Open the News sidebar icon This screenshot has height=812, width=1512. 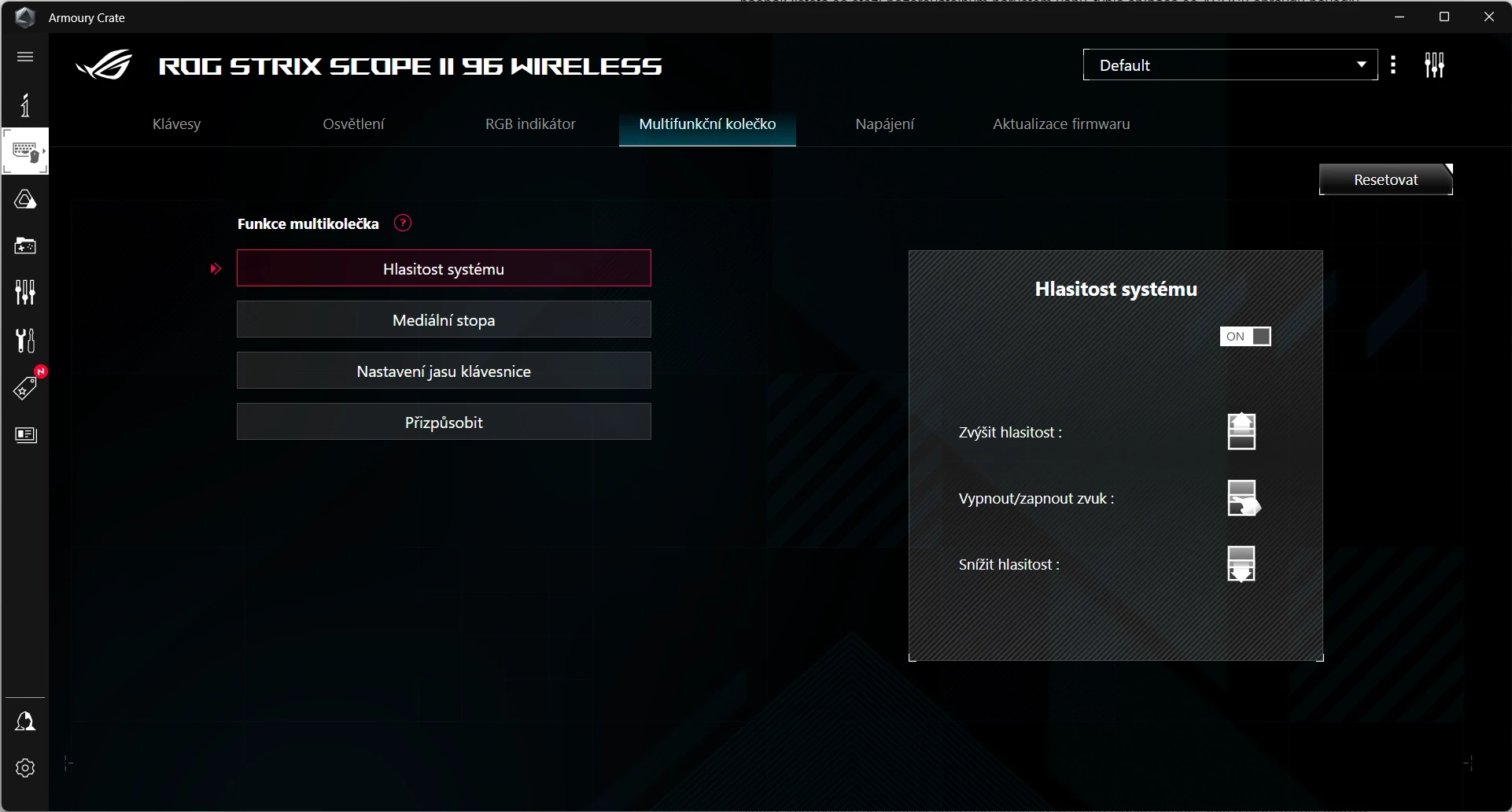point(26,435)
